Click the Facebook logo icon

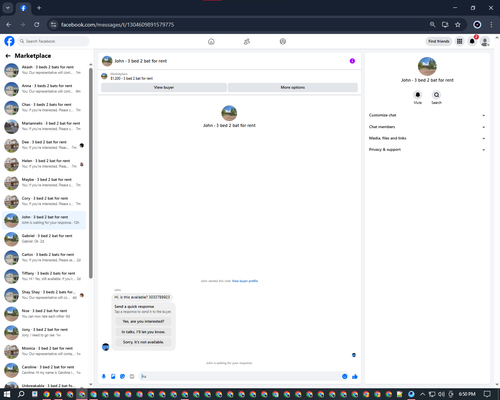(9, 41)
